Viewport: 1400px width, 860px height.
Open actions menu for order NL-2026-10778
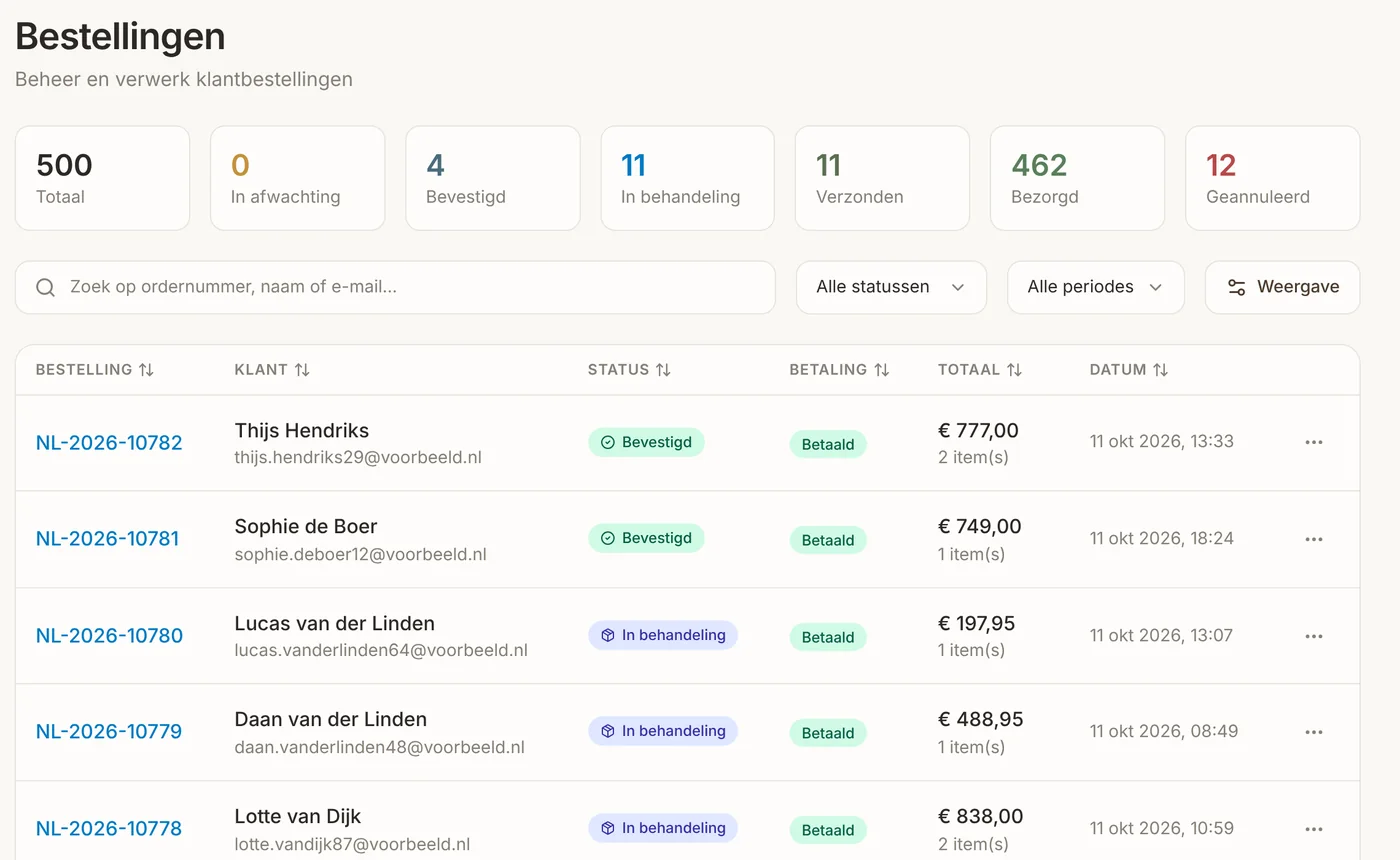coord(1314,829)
